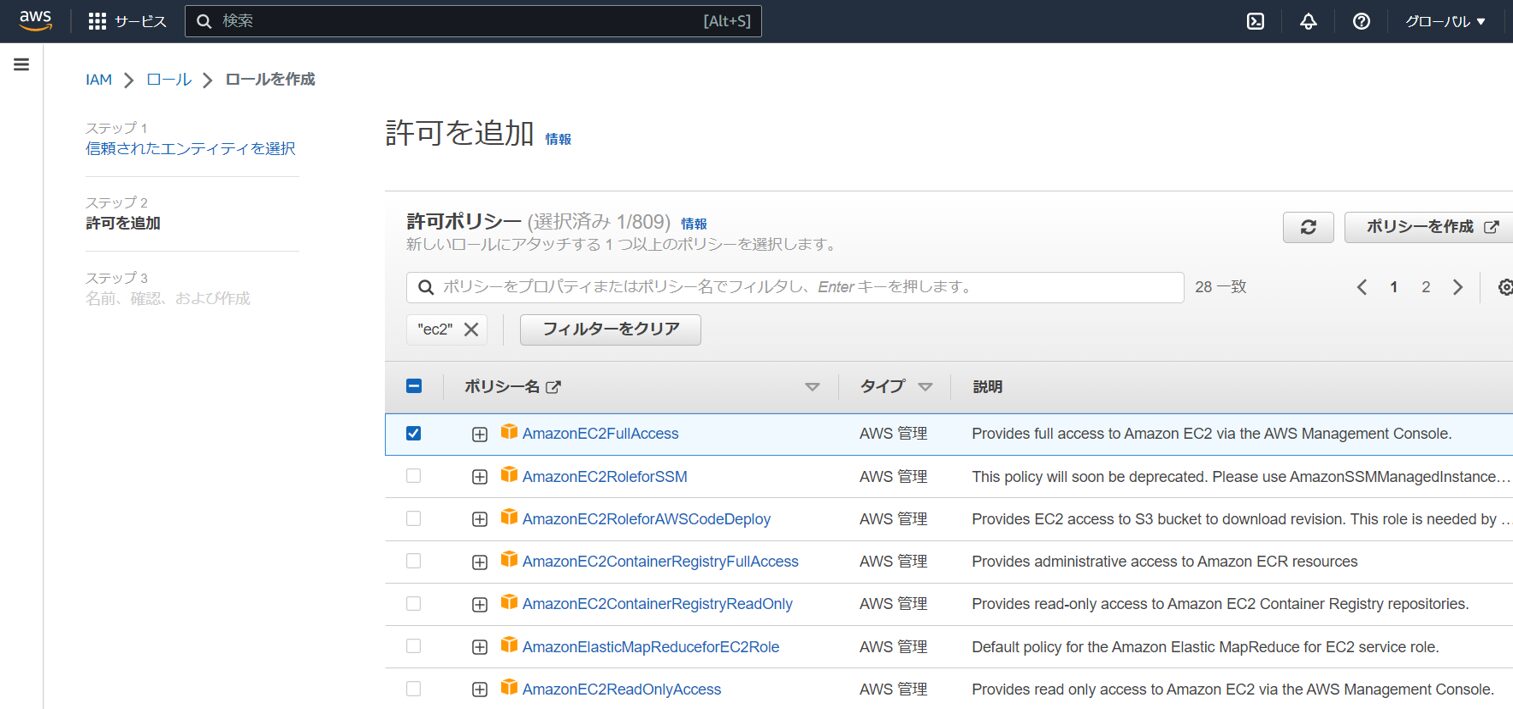Remove the "ec2" filter tag
This screenshot has height=709, width=1513.
471,329
